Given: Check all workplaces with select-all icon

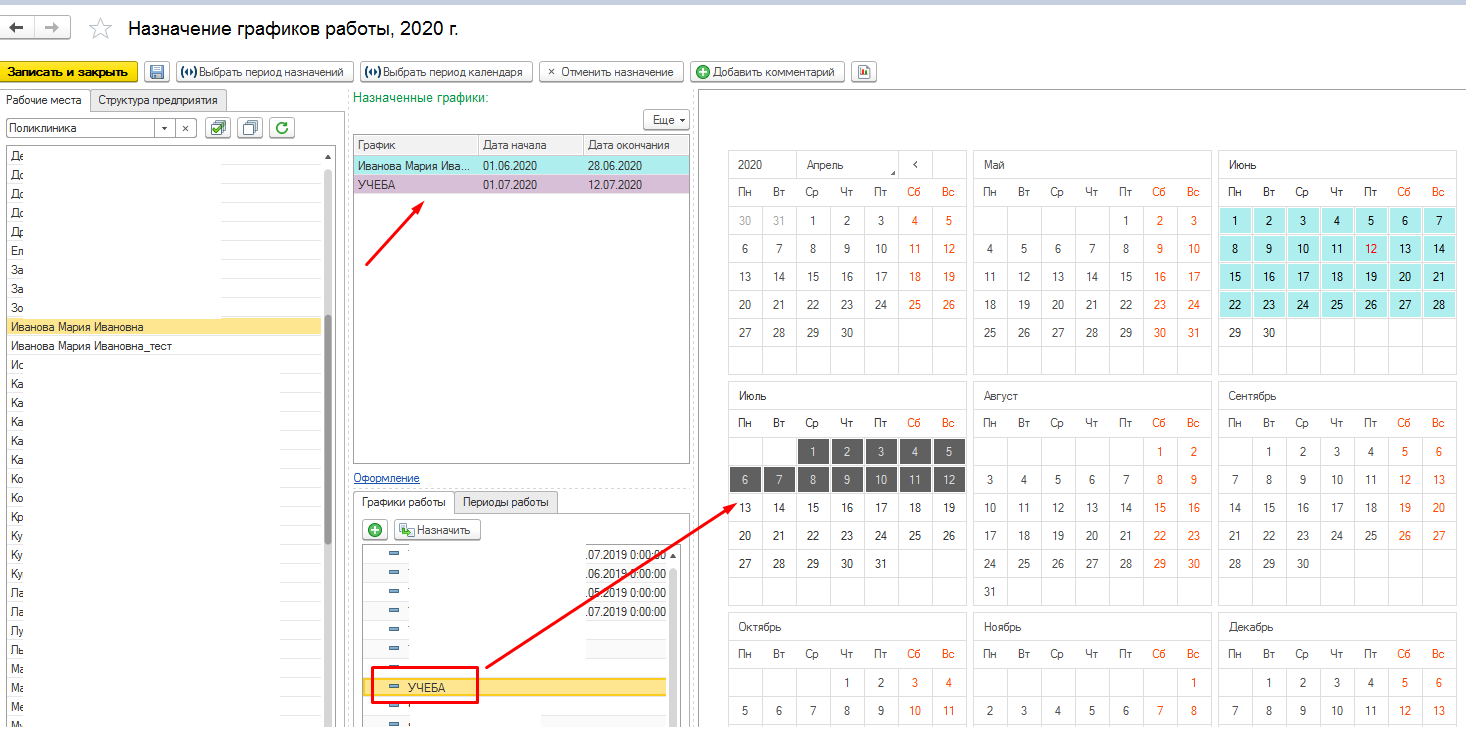Looking at the screenshot, I should [217, 128].
